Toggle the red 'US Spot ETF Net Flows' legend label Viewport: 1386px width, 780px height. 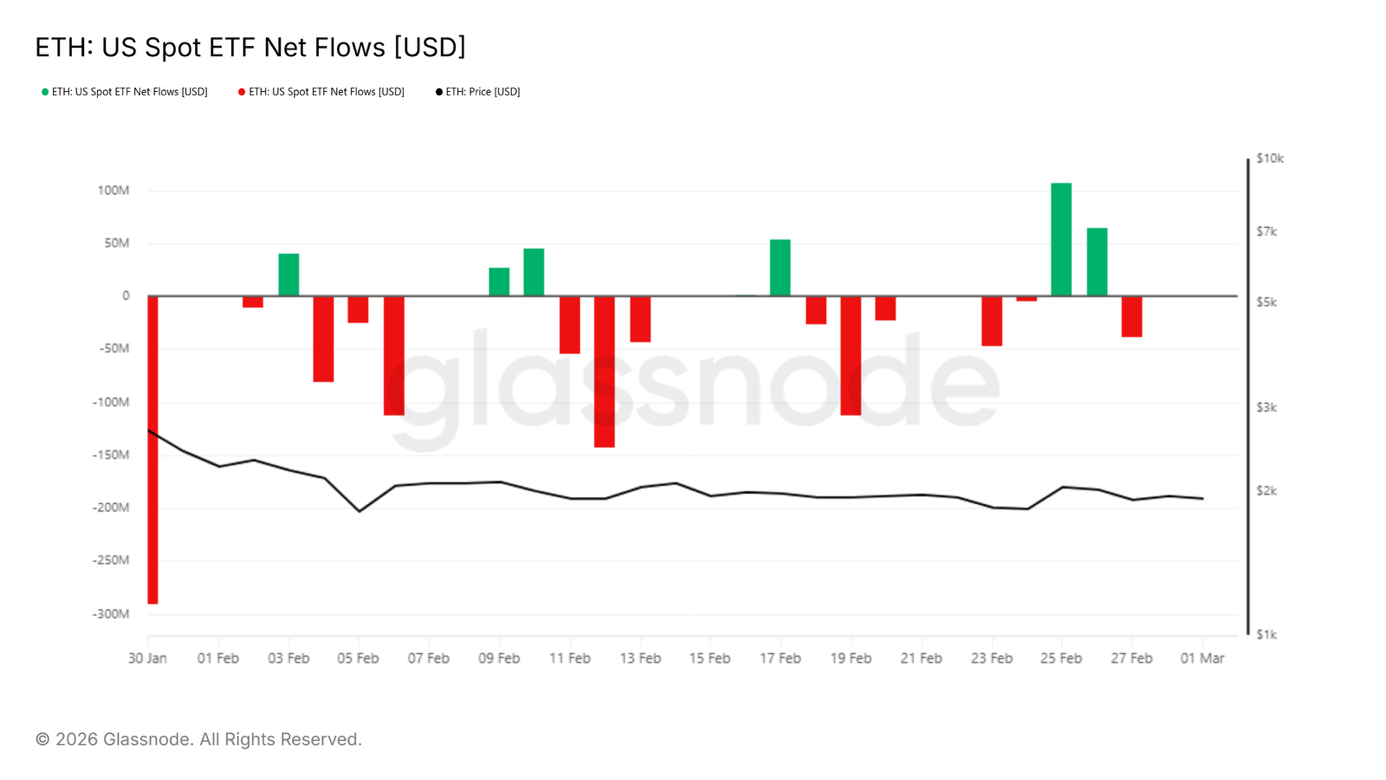[326, 92]
